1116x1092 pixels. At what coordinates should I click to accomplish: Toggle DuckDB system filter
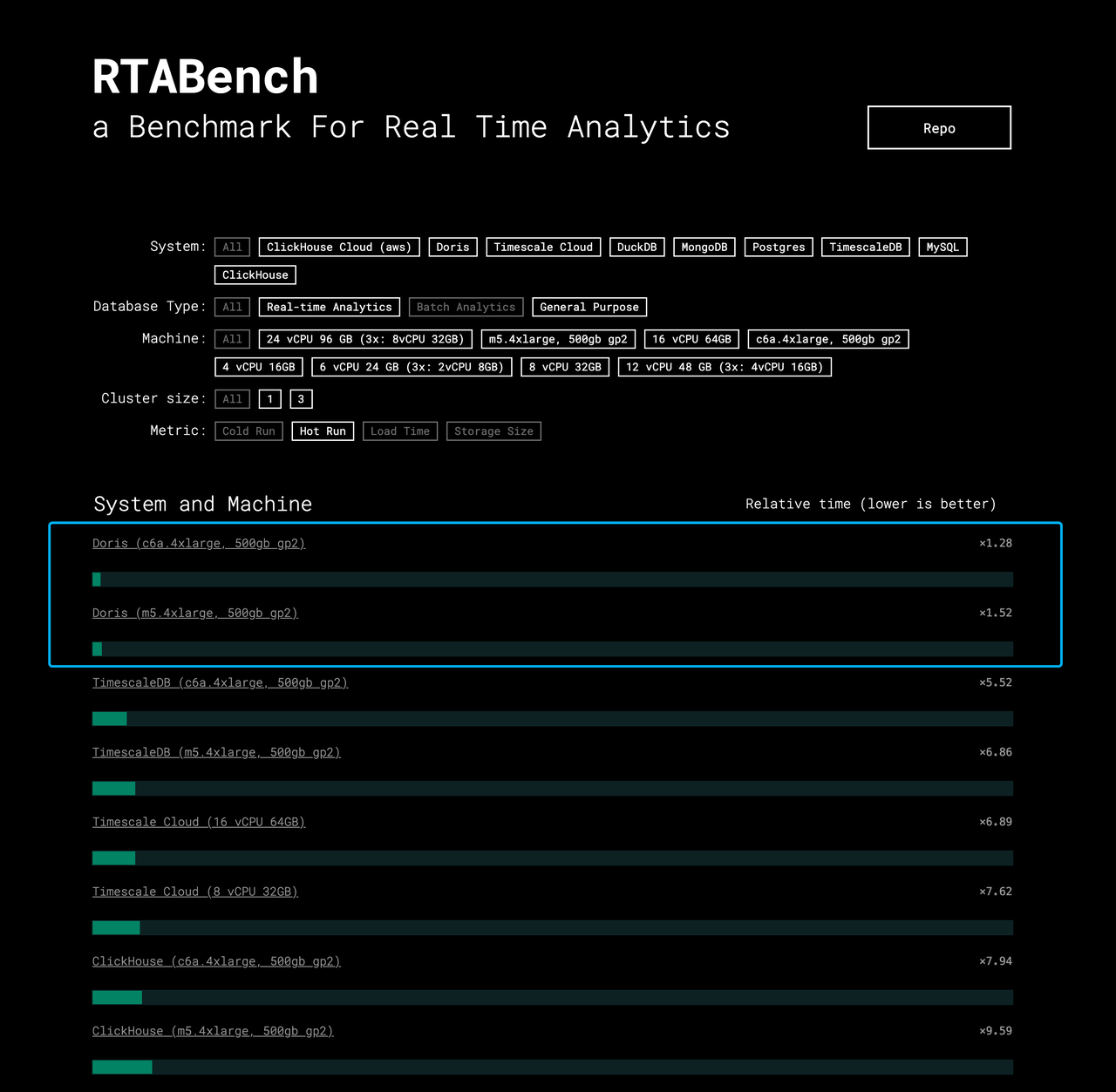coord(637,247)
